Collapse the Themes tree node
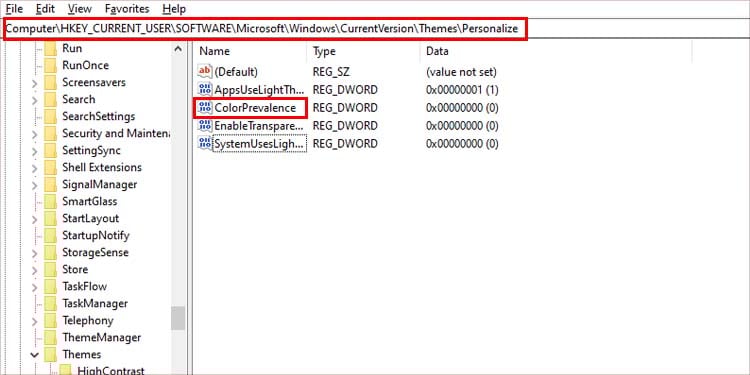Image resolution: width=750 pixels, height=375 pixels. coord(34,355)
